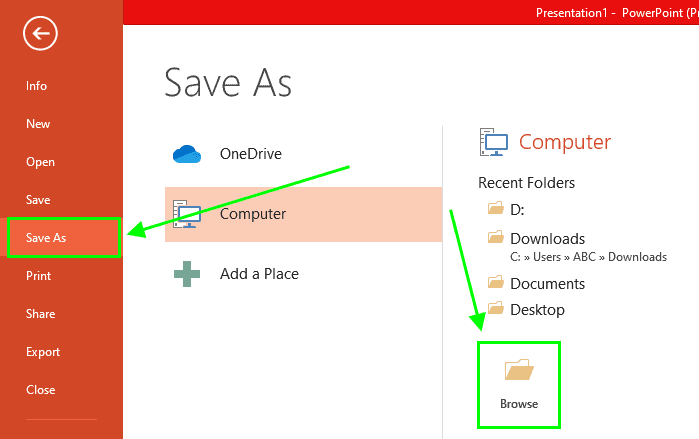699x439 pixels.
Task: Open the Export options
Action: click(x=43, y=352)
